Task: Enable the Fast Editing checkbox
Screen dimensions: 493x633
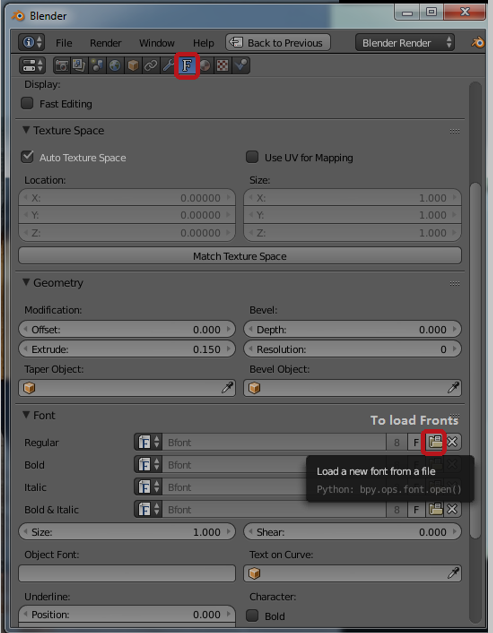Action: coord(27,103)
